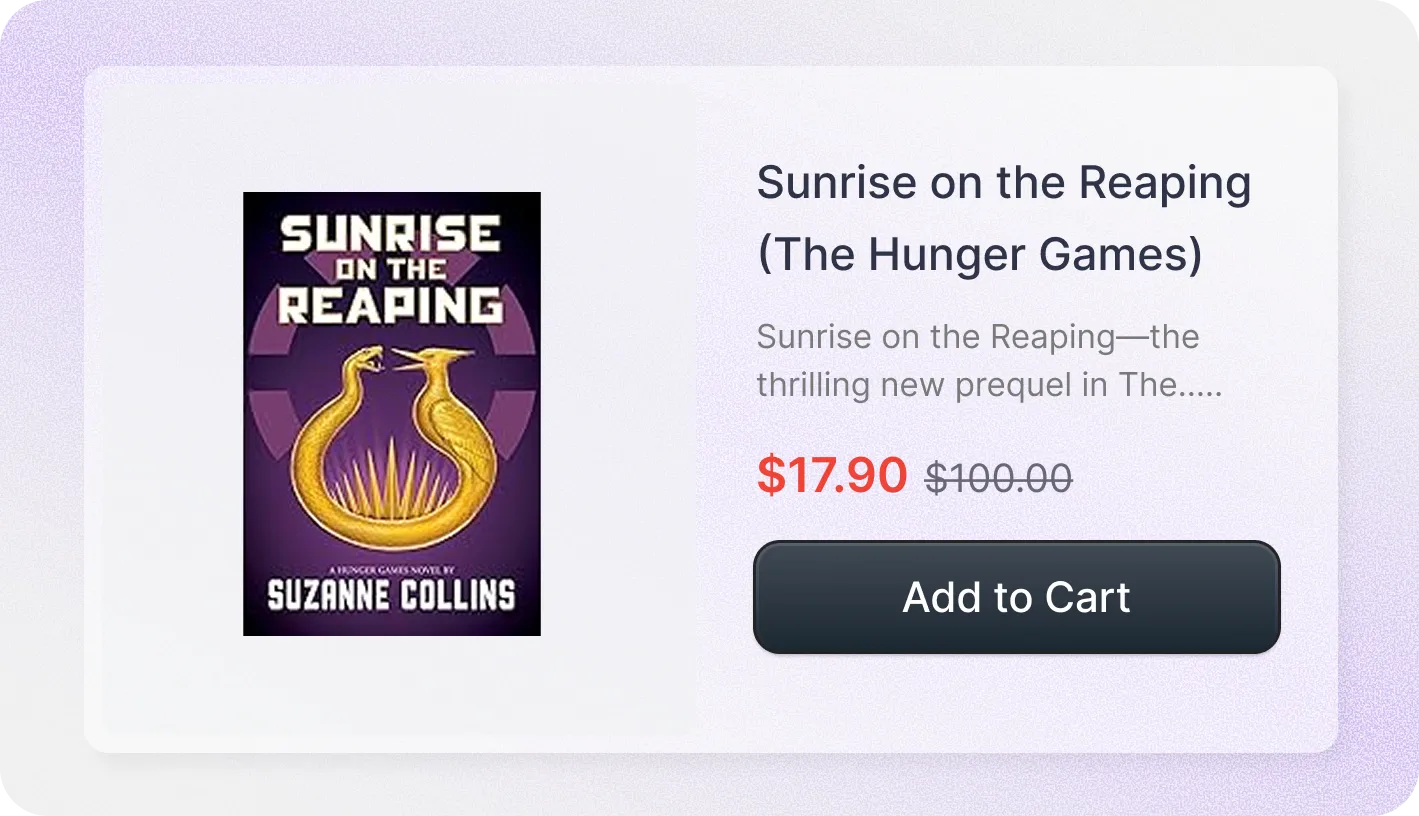Add the book to the cart

pos(1016,598)
